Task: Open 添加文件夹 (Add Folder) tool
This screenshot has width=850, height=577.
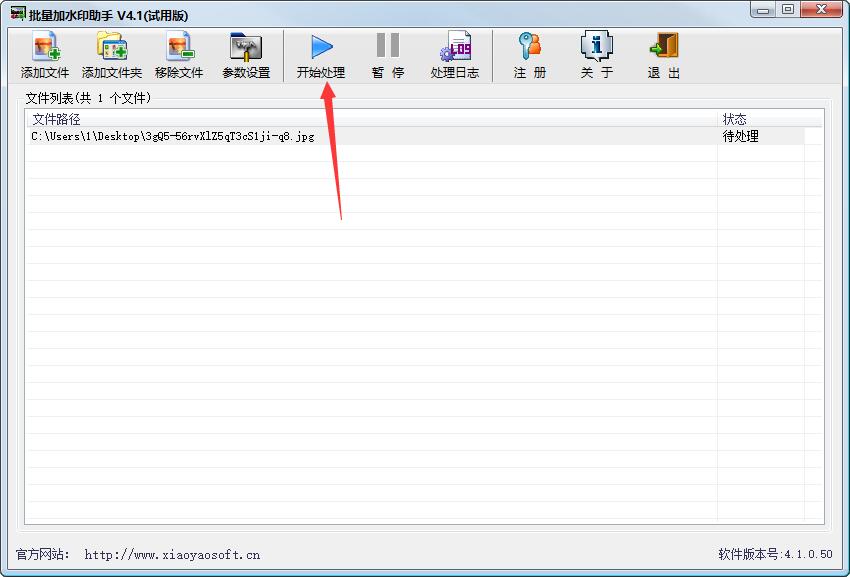Action: [x=112, y=55]
